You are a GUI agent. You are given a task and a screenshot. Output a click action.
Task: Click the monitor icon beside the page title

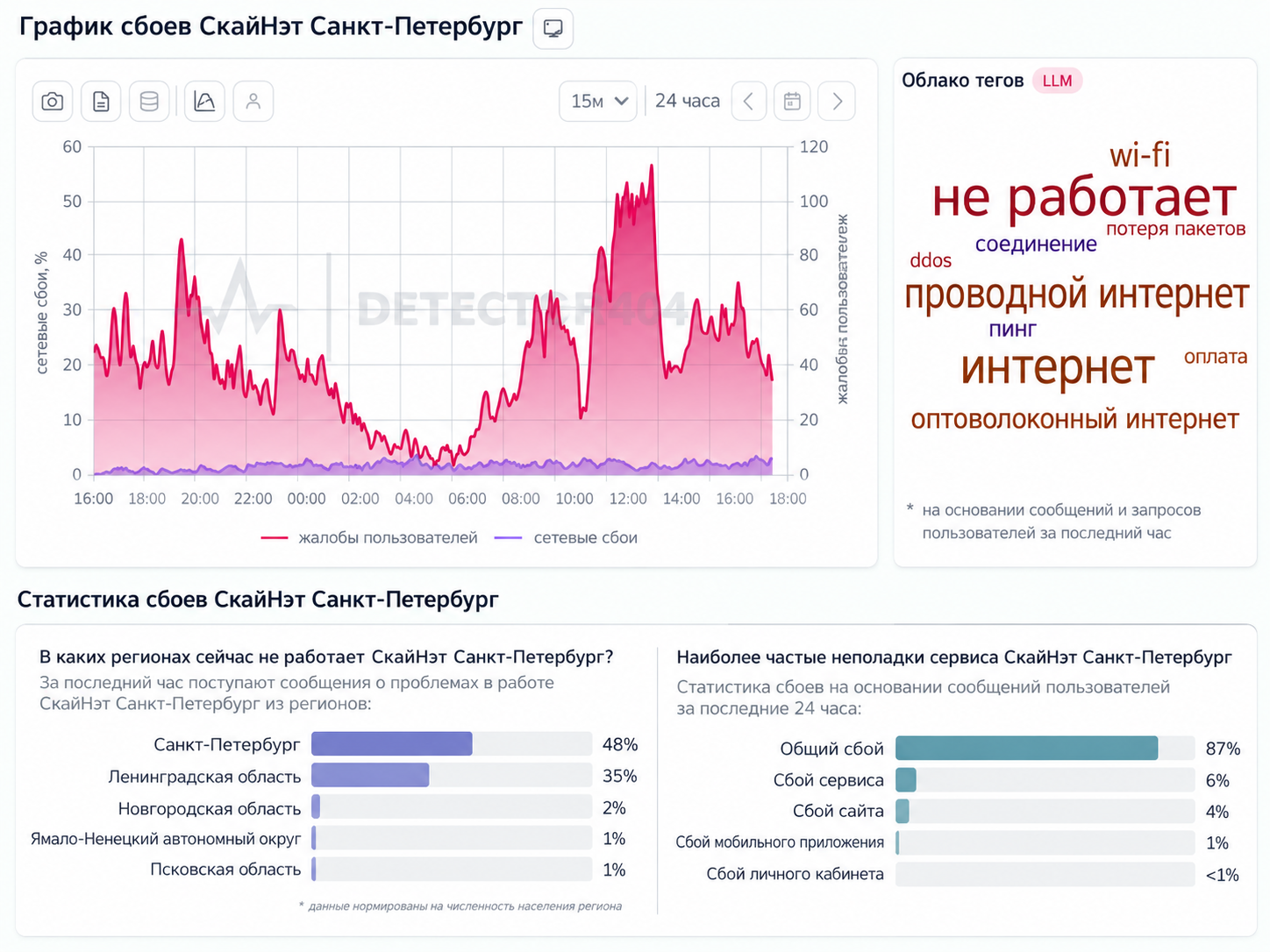(x=553, y=29)
